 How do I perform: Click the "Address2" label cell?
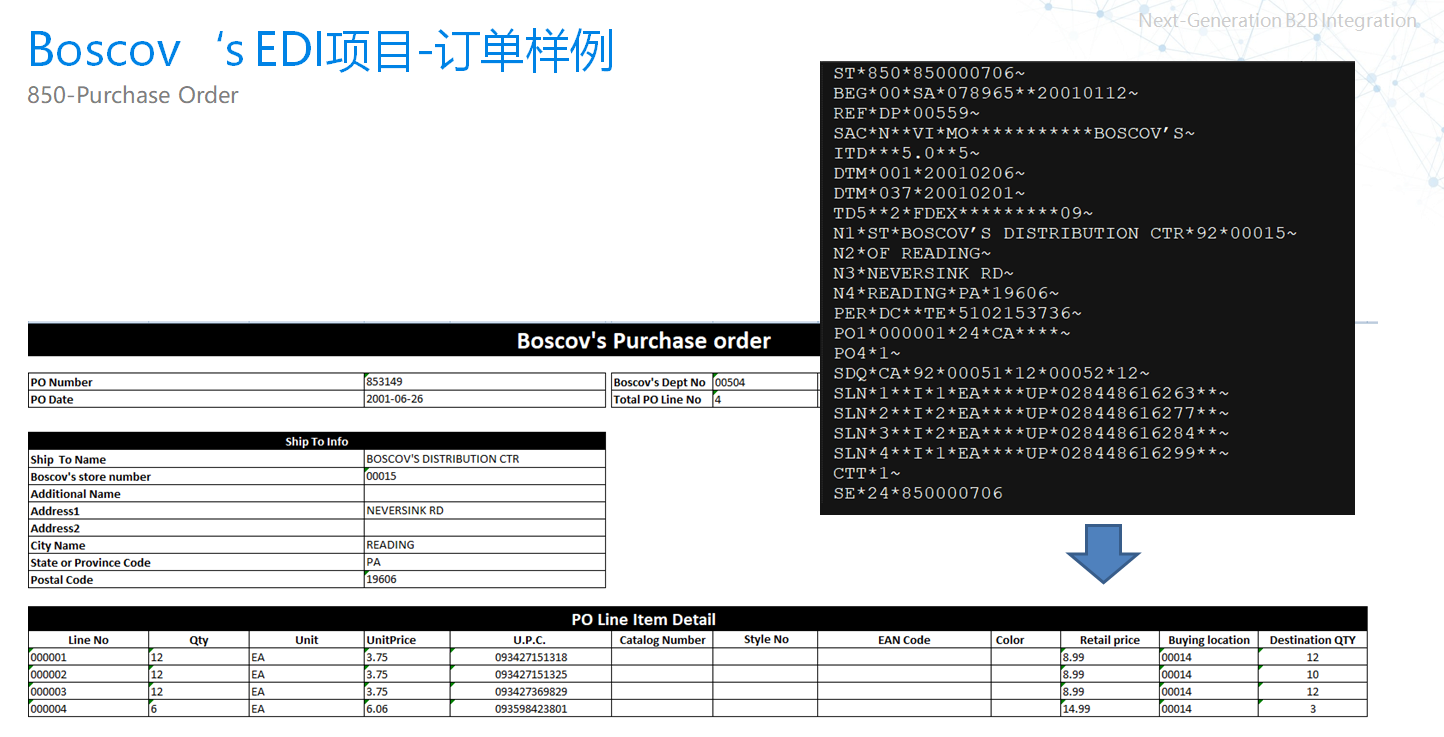click(196, 528)
